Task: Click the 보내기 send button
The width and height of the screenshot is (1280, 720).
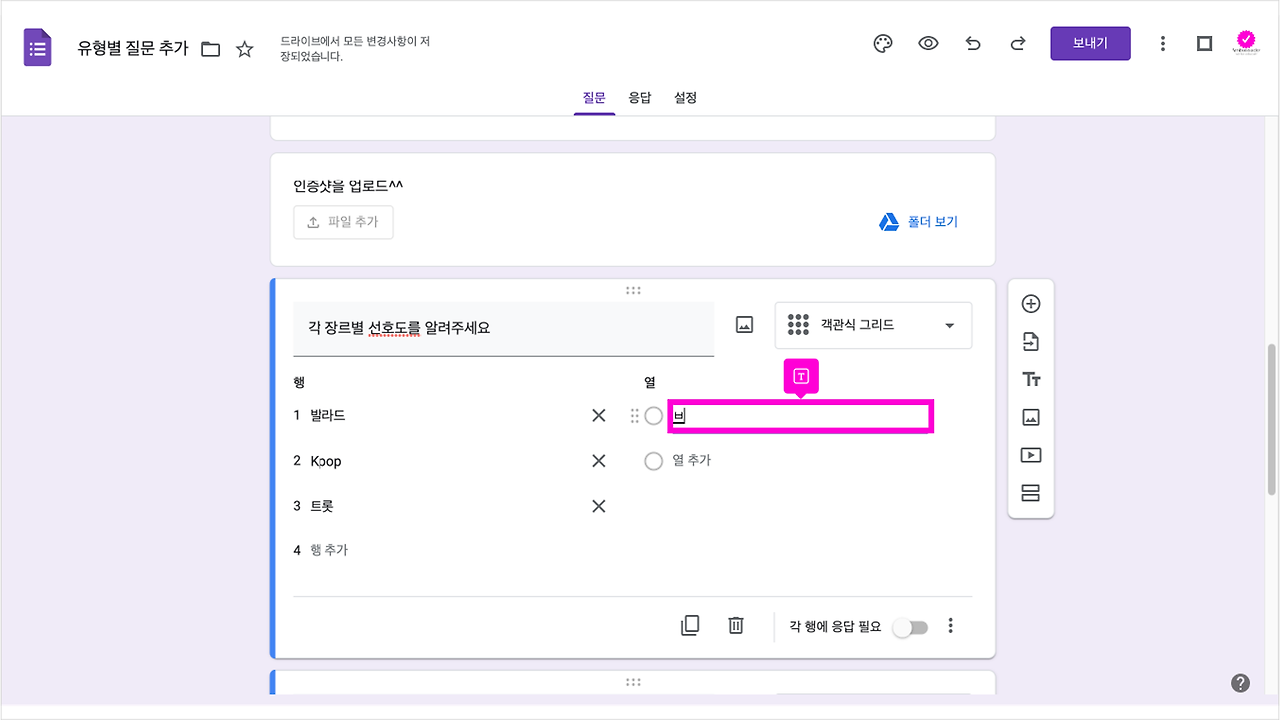Action: click(1090, 43)
